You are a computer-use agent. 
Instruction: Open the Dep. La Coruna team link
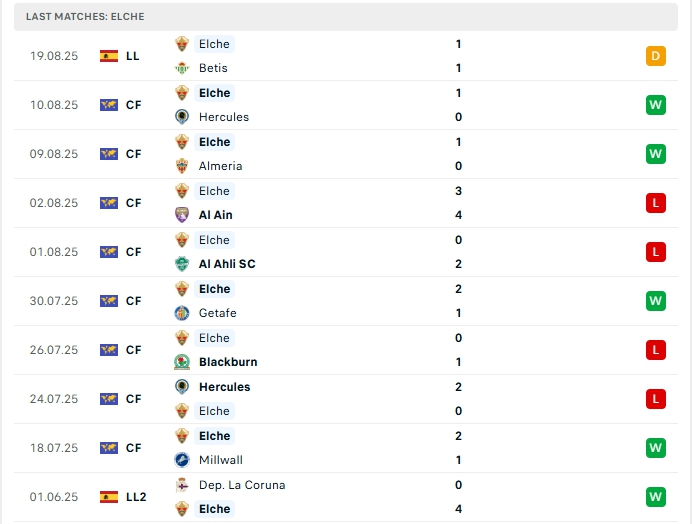(x=242, y=485)
